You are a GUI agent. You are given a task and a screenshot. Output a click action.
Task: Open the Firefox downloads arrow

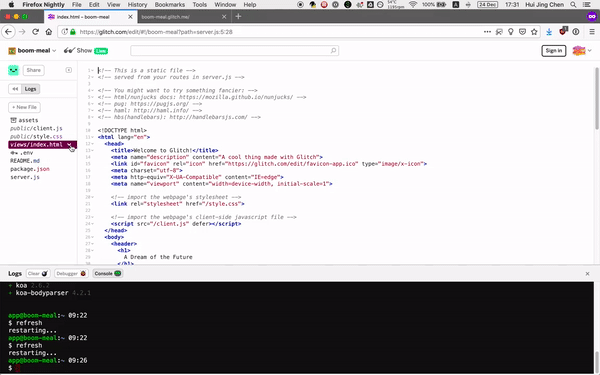[x=549, y=32]
